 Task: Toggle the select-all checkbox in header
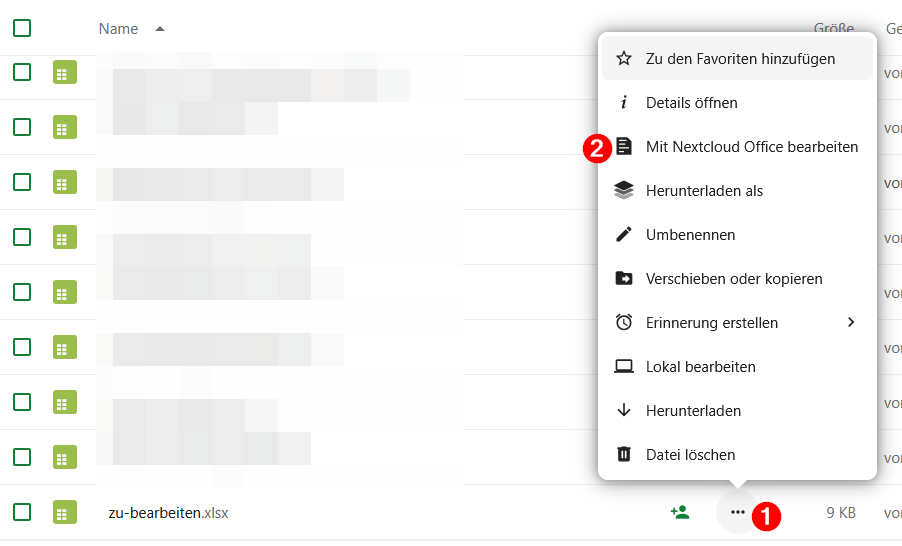point(22,28)
